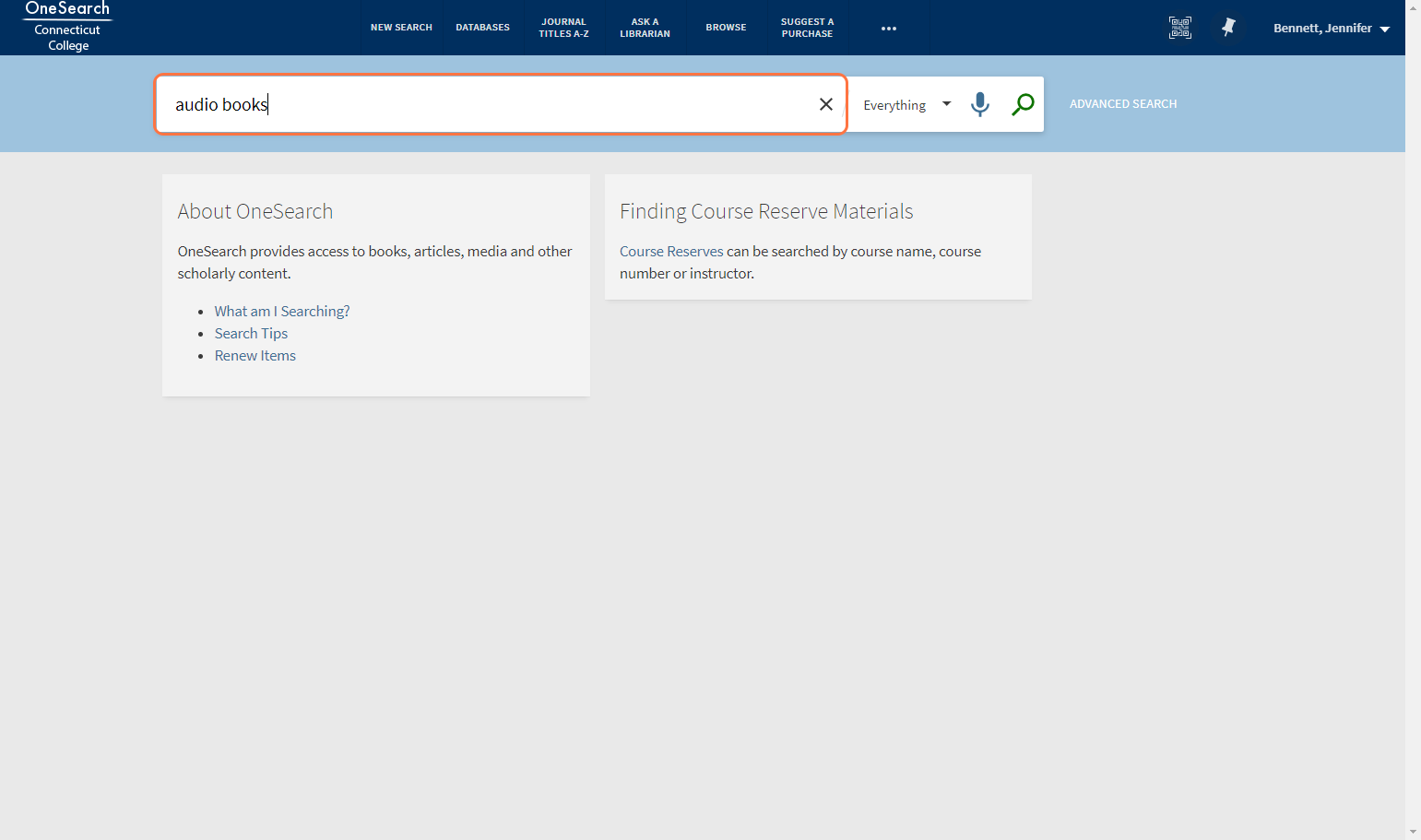Click the Finding Course Reserve Materials heading
The height and width of the screenshot is (840, 1421).
766,211
